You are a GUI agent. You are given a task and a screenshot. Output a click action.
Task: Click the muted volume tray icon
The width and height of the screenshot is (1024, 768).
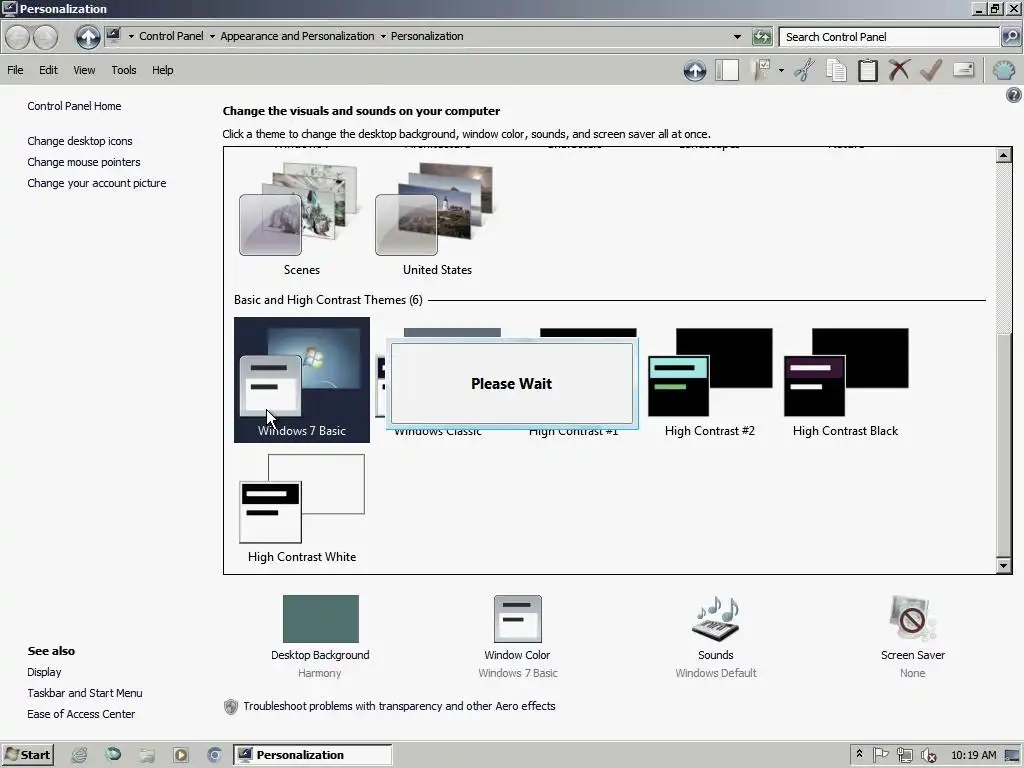point(927,756)
